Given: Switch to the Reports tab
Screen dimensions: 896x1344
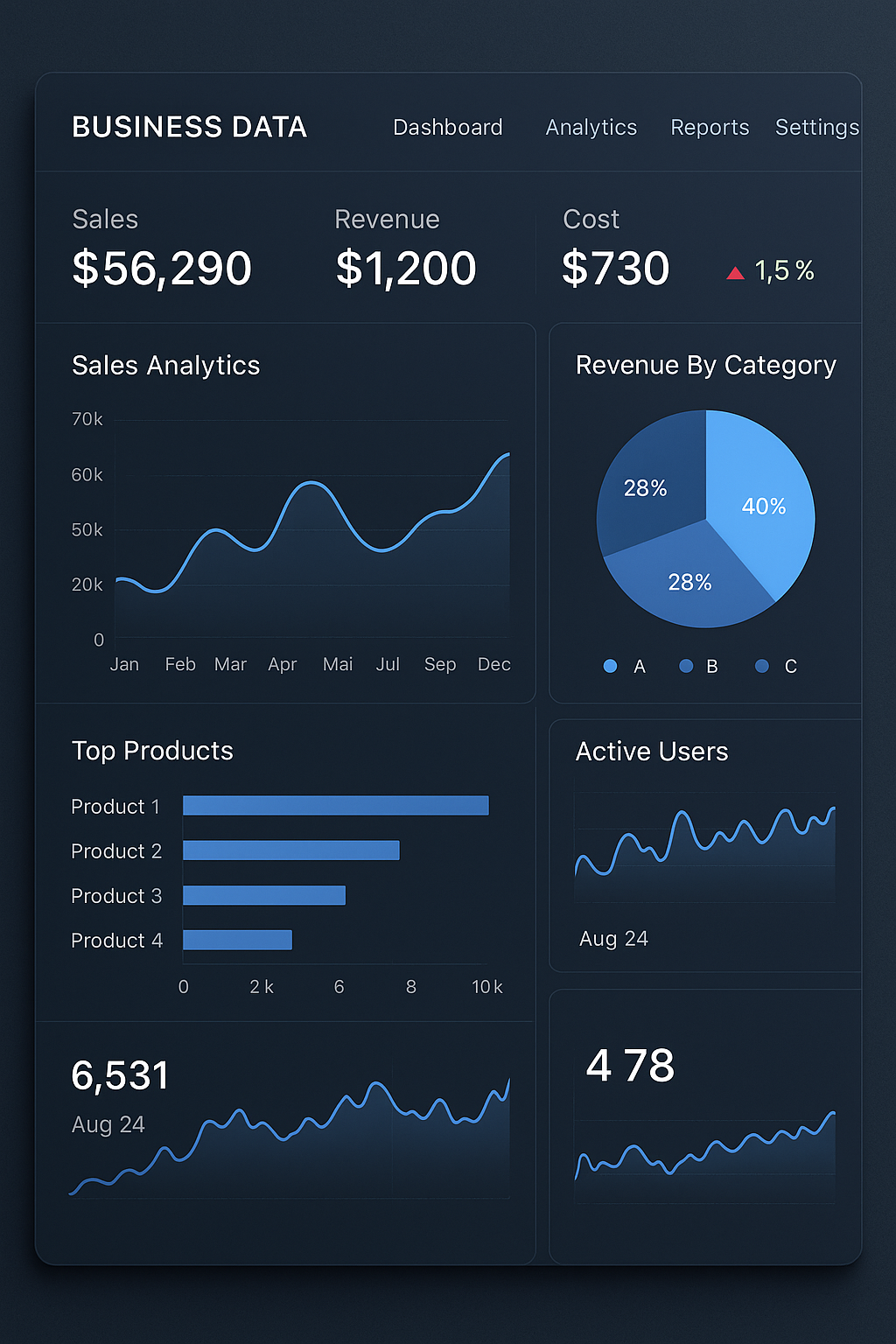Looking at the screenshot, I should tap(710, 127).
